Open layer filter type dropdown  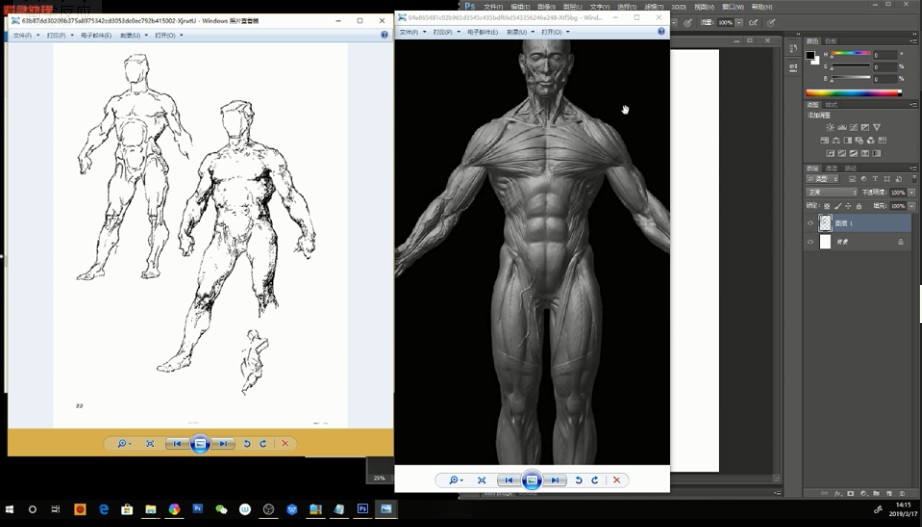[x=822, y=179]
